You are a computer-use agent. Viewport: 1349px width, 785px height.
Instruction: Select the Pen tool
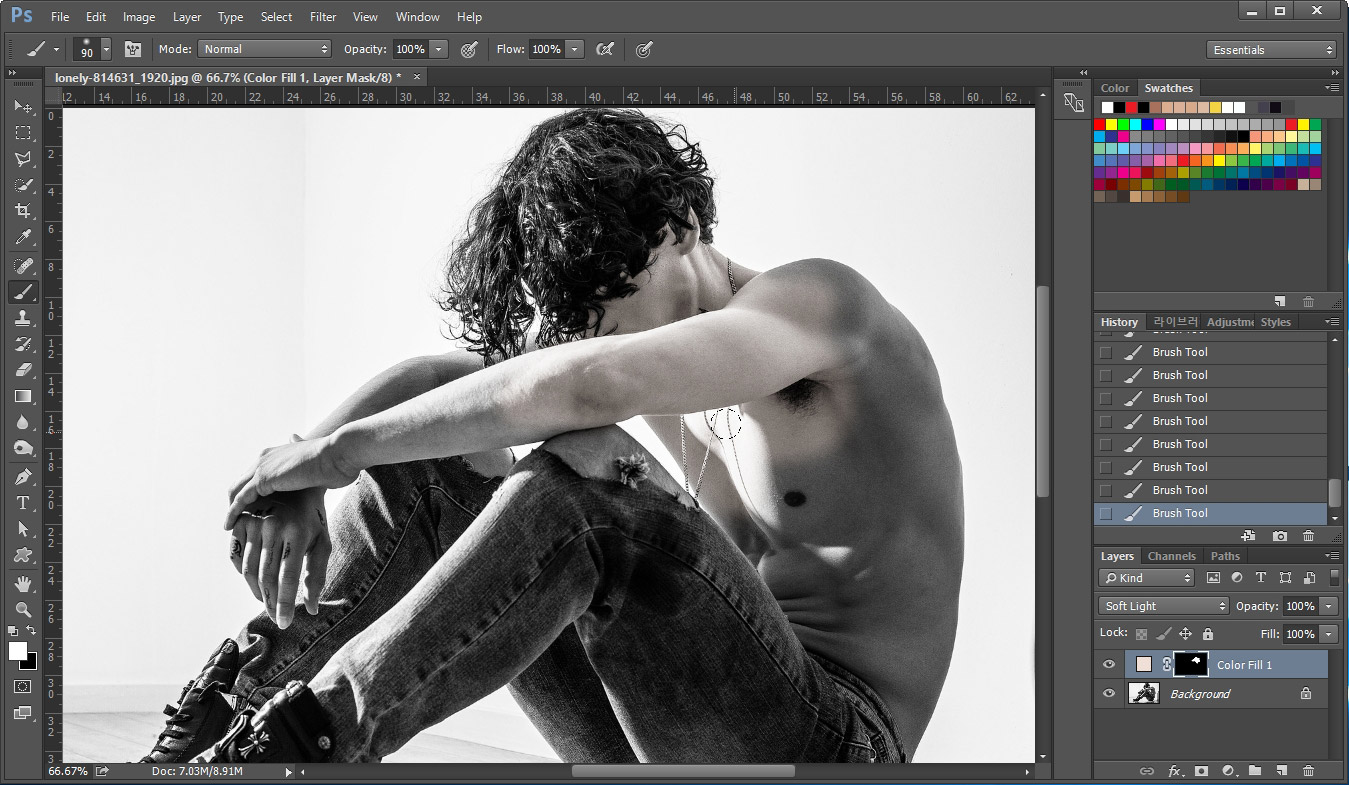[x=23, y=477]
